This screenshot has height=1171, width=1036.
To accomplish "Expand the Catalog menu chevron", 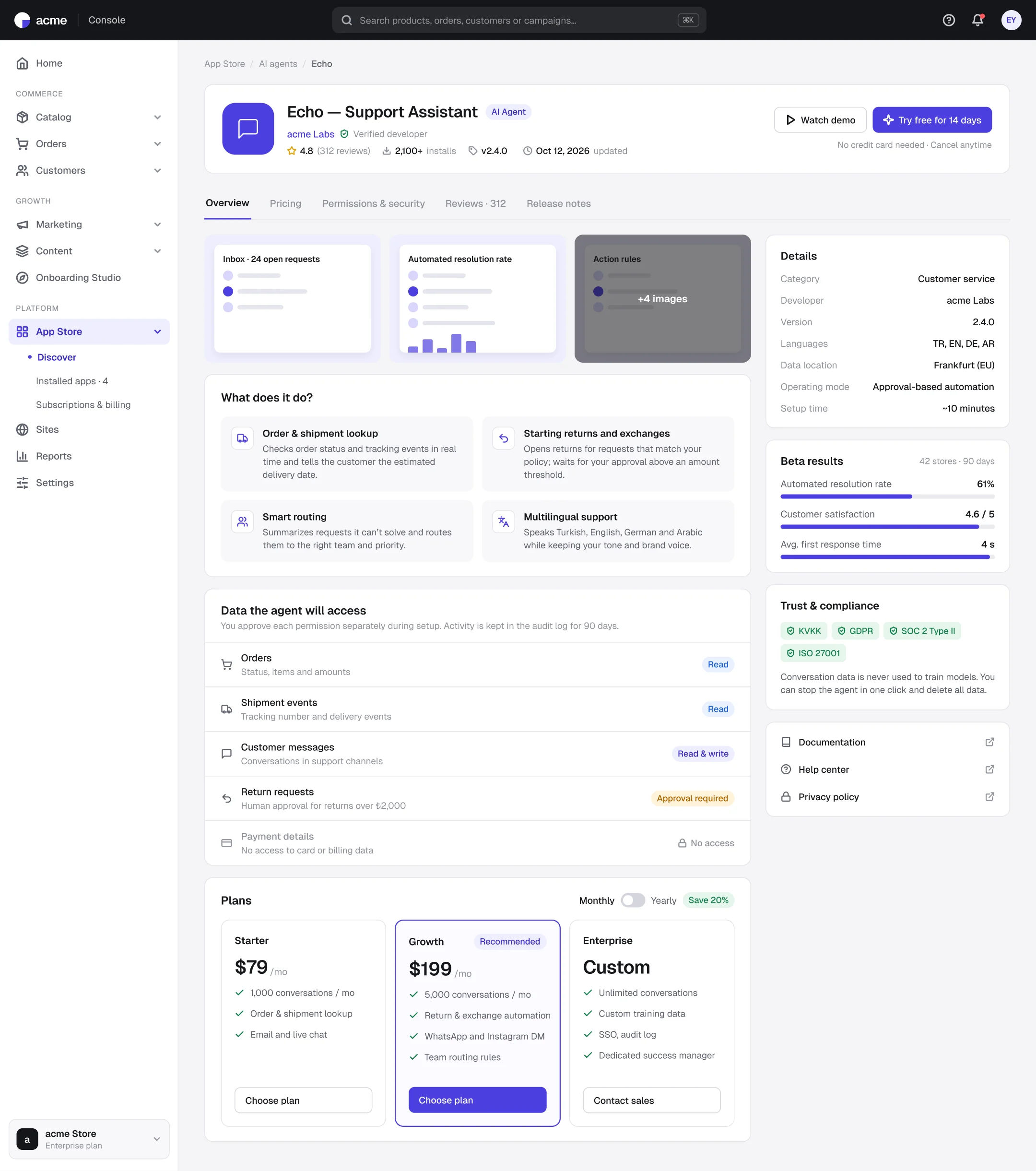I will point(157,118).
